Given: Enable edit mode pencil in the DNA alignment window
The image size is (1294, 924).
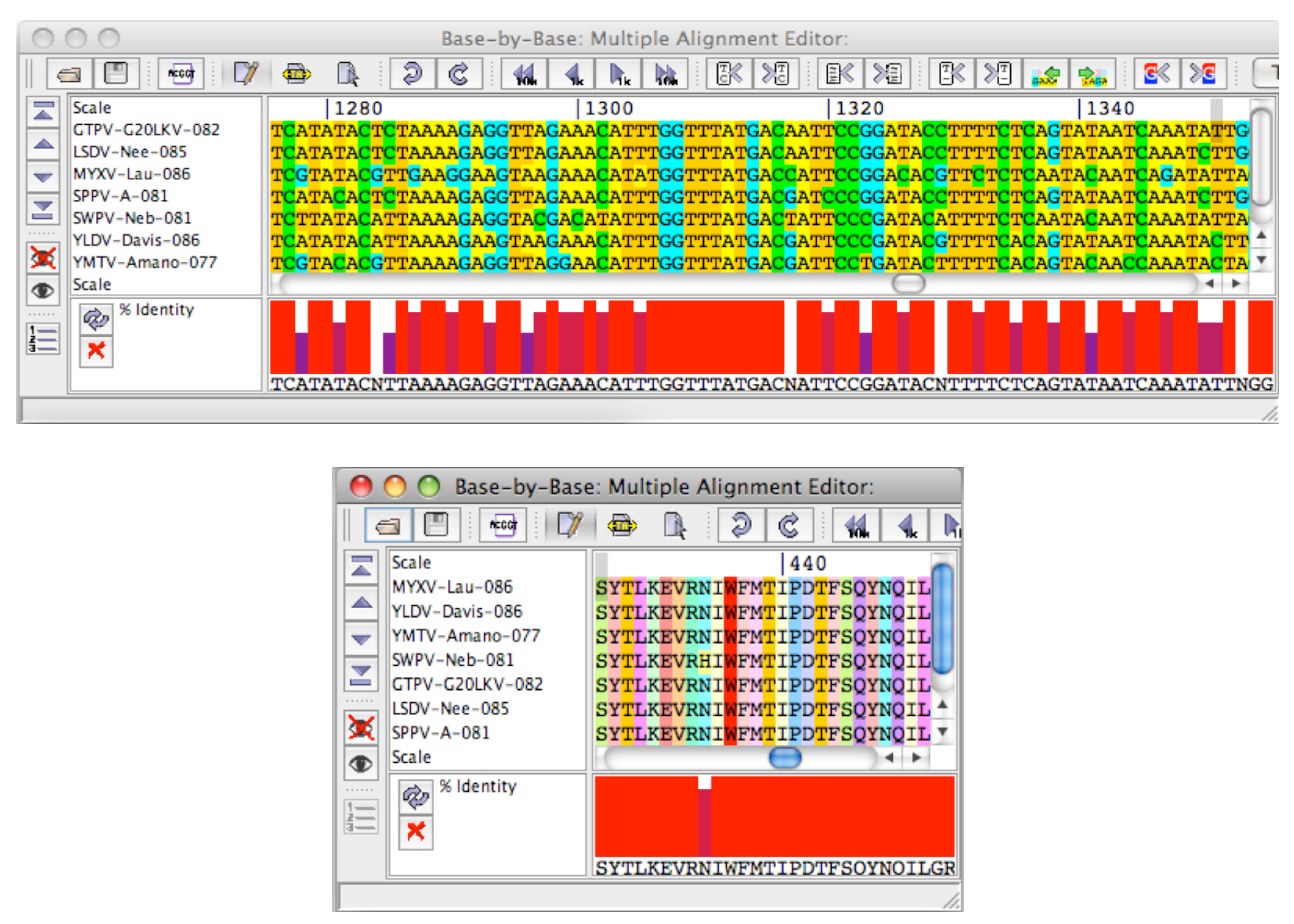Looking at the screenshot, I should [246, 74].
